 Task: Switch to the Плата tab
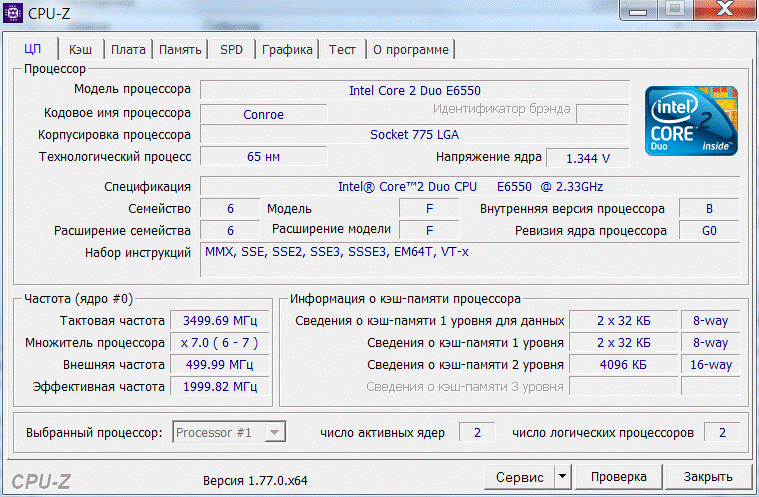coord(128,49)
